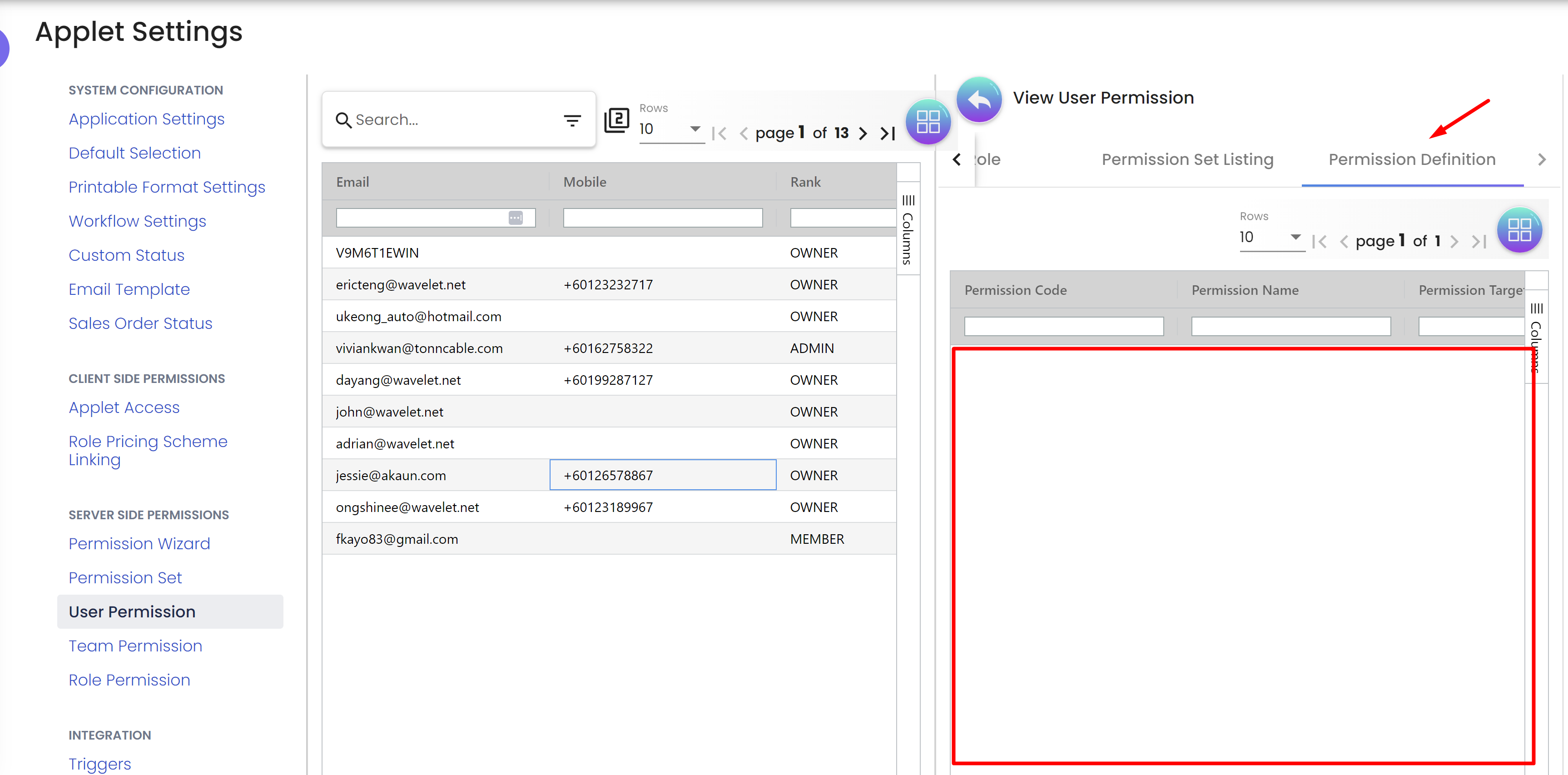Screen dimensions: 1568x775
Task: Select the jessie@akaun.com row
Action: click(391, 476)
